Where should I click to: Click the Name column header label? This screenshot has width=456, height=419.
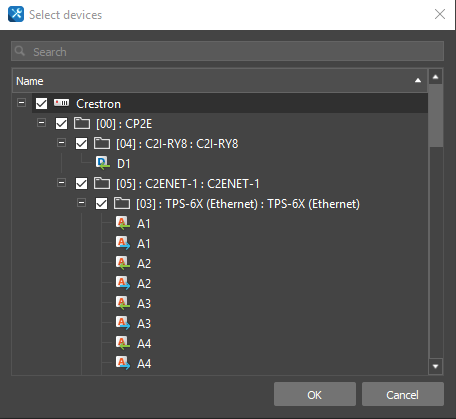click(x=30, y=81)
